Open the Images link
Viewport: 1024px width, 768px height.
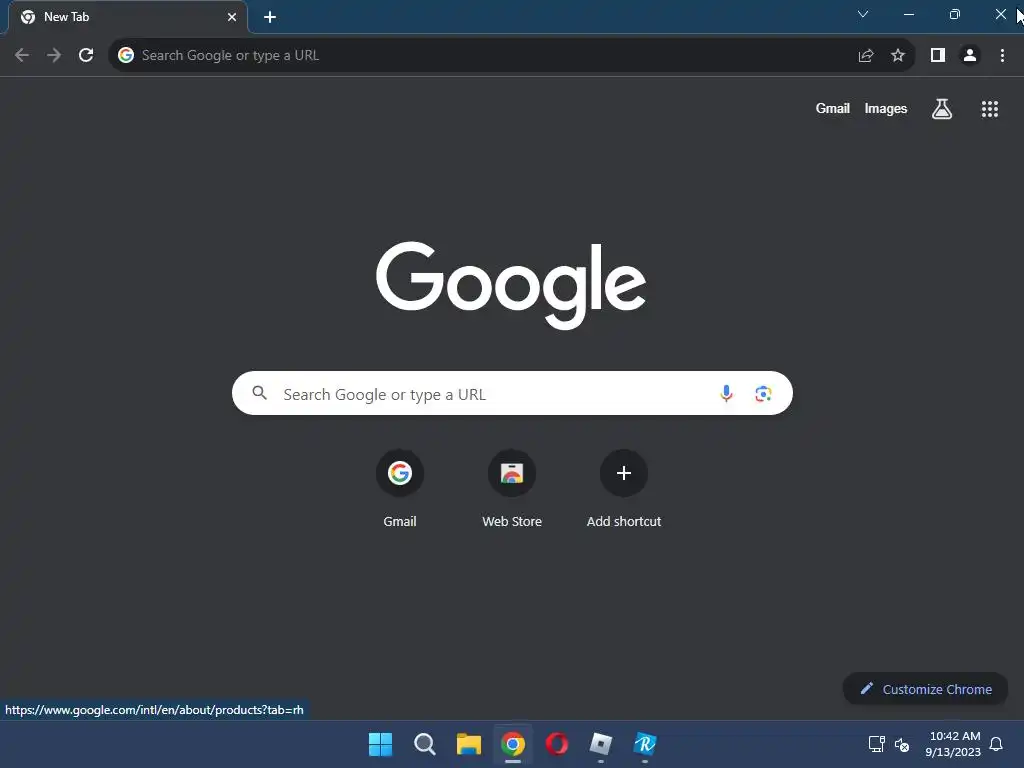pos(886,108)
